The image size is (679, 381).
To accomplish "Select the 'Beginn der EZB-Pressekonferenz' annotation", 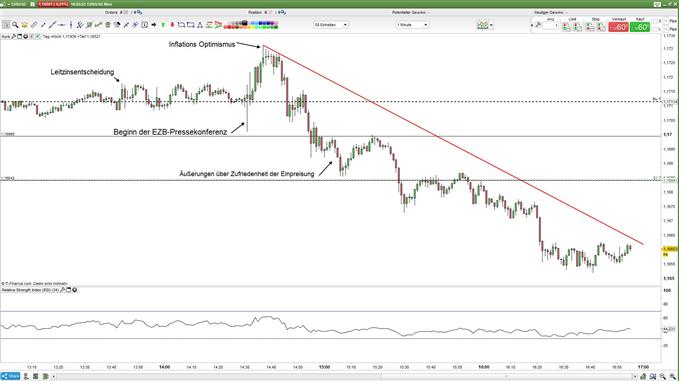I will point(170,132).
